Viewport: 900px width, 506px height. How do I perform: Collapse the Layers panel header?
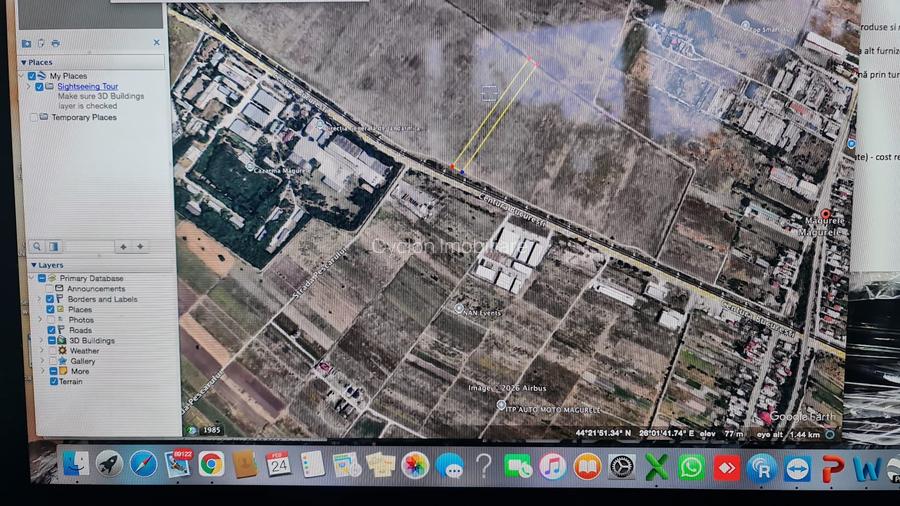[33, 265]
